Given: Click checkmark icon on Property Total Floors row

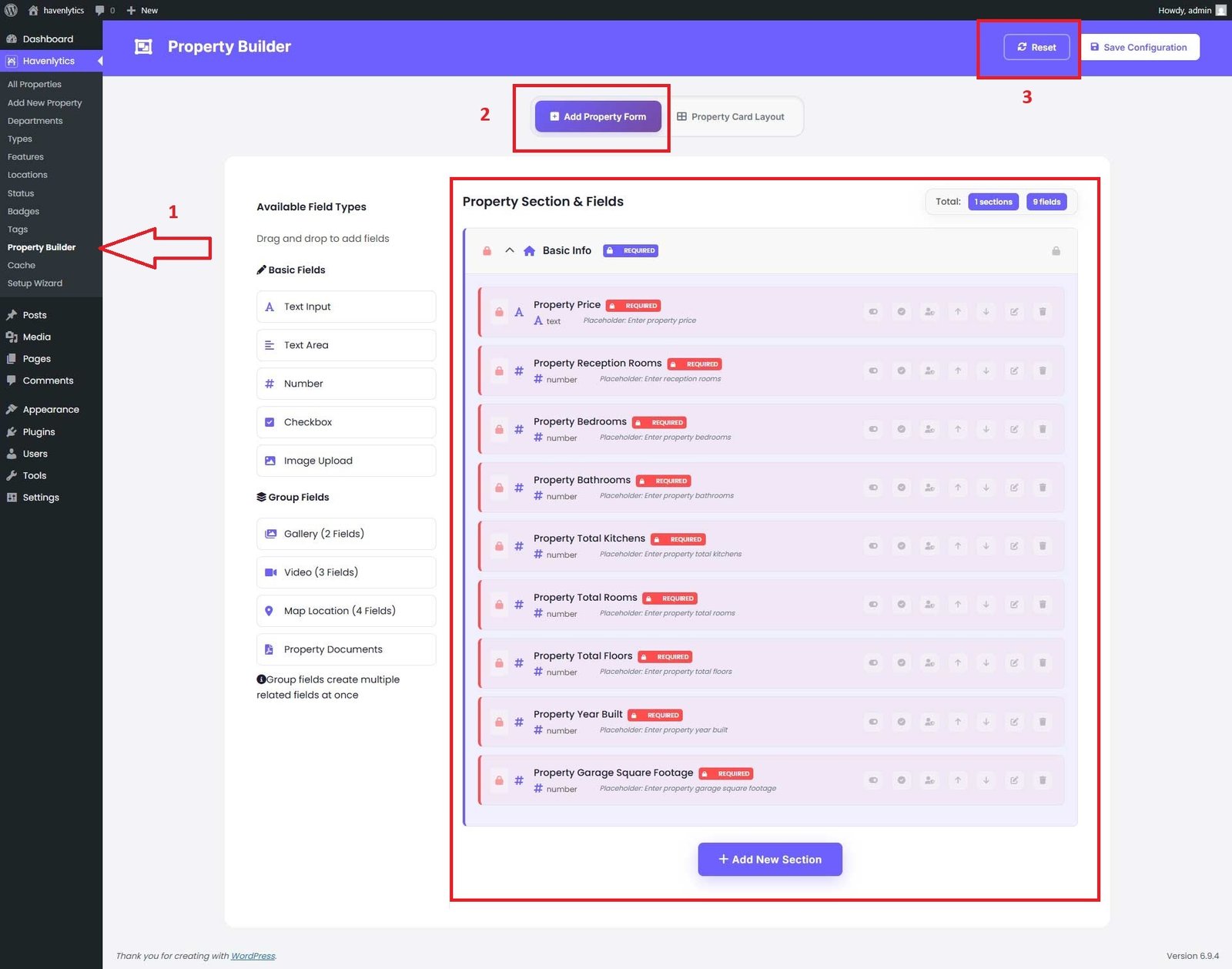Looking at the screenshot, I should tap(901, 663).
